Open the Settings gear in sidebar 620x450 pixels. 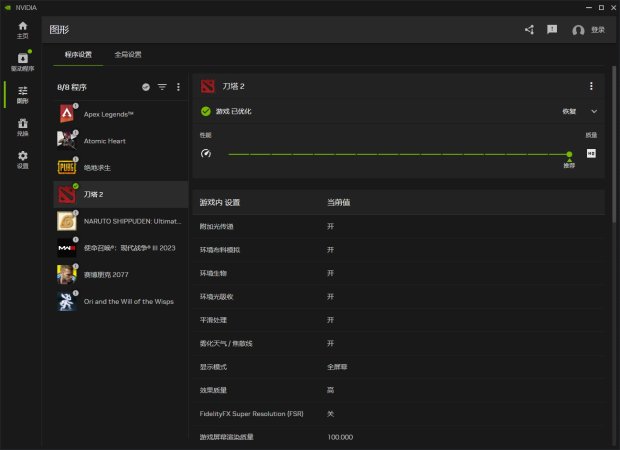point(23,159)
